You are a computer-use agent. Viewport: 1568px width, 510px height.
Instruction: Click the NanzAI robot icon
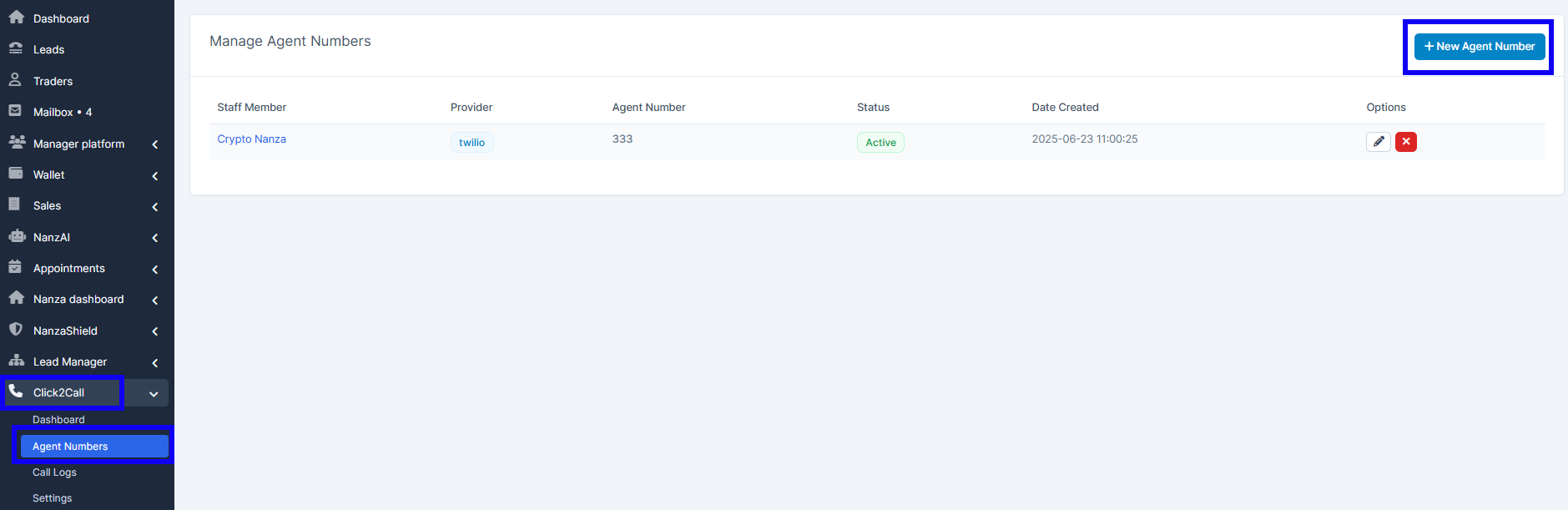pos(16,236)
